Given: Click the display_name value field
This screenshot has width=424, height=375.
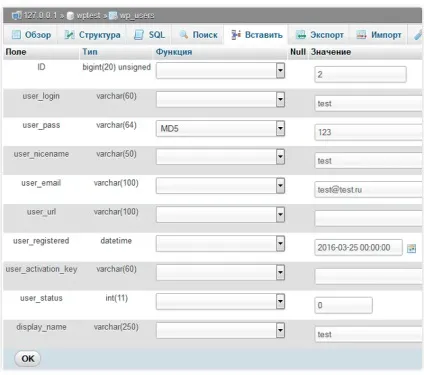Looking at the screenshot, I should (368, 334).
